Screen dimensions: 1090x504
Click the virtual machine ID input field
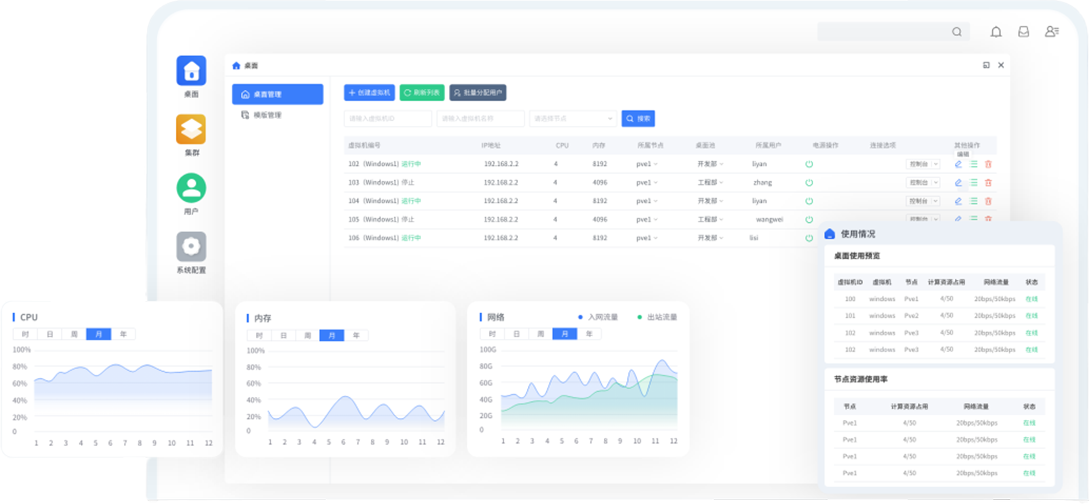pos(388,118)
